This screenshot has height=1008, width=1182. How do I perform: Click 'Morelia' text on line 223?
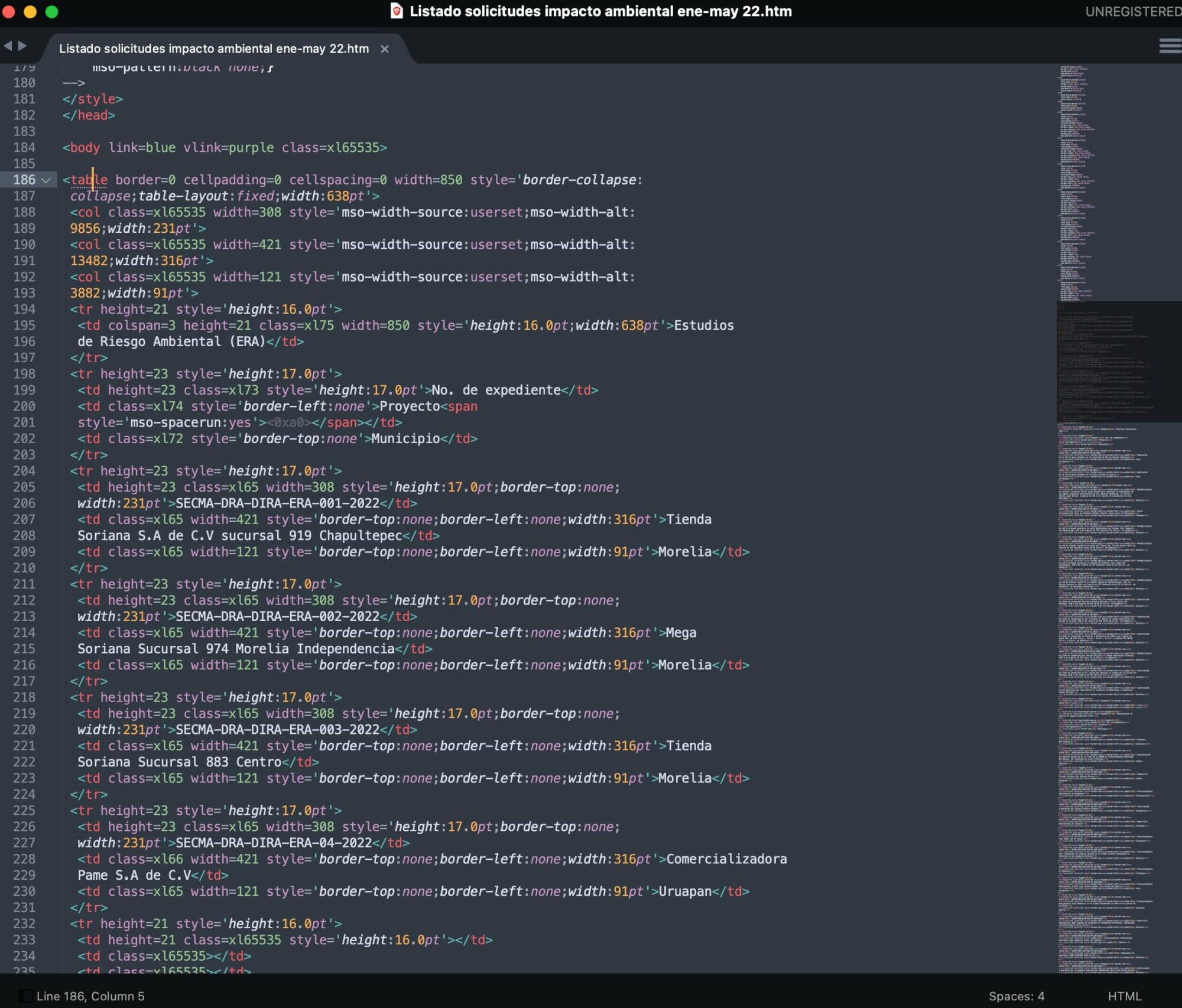coord(685,778)
